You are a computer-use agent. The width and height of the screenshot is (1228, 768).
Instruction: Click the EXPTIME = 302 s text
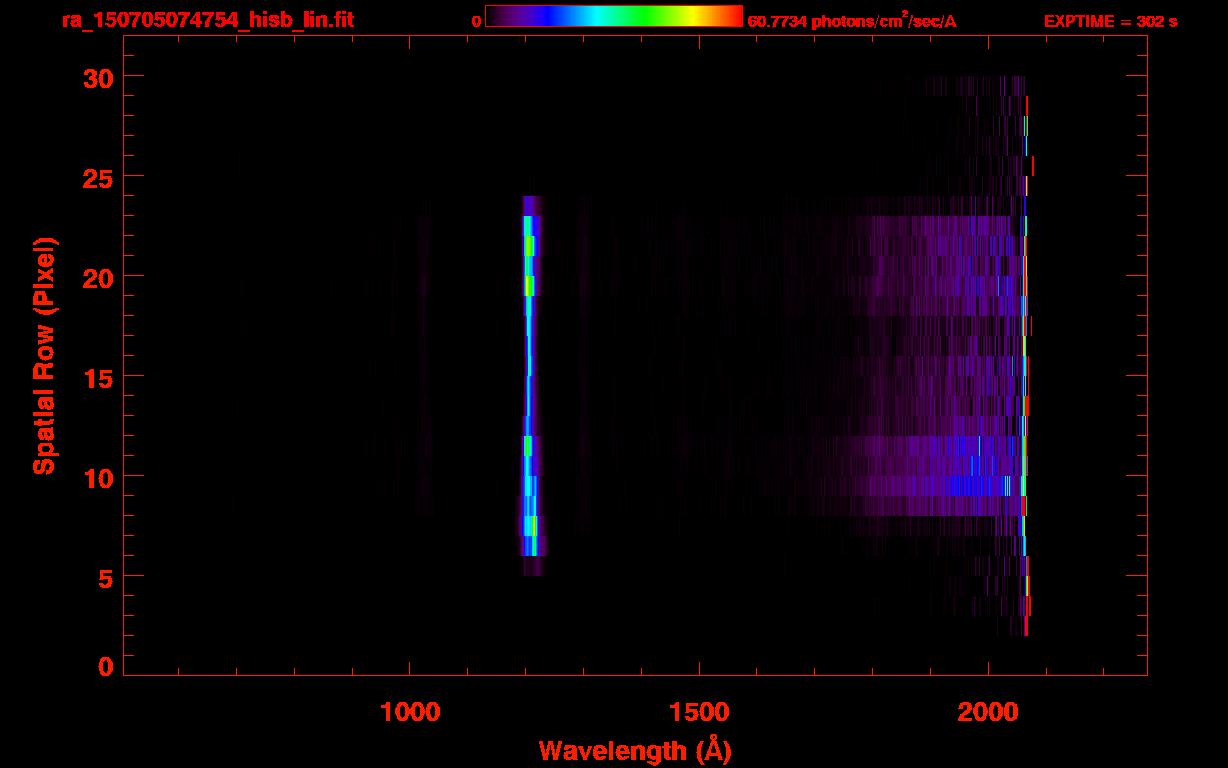[x=1110, y=21]
